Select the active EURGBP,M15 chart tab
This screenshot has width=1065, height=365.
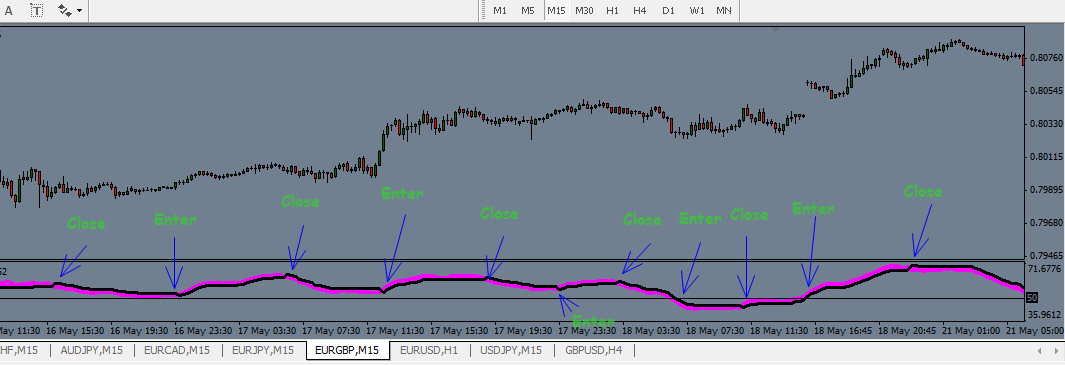click(347, 350)
